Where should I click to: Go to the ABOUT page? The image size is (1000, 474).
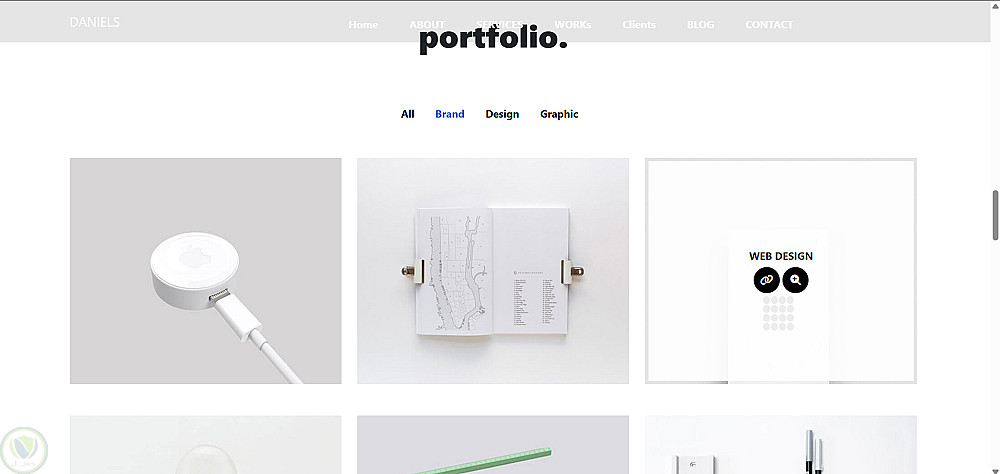click(427, 25)
